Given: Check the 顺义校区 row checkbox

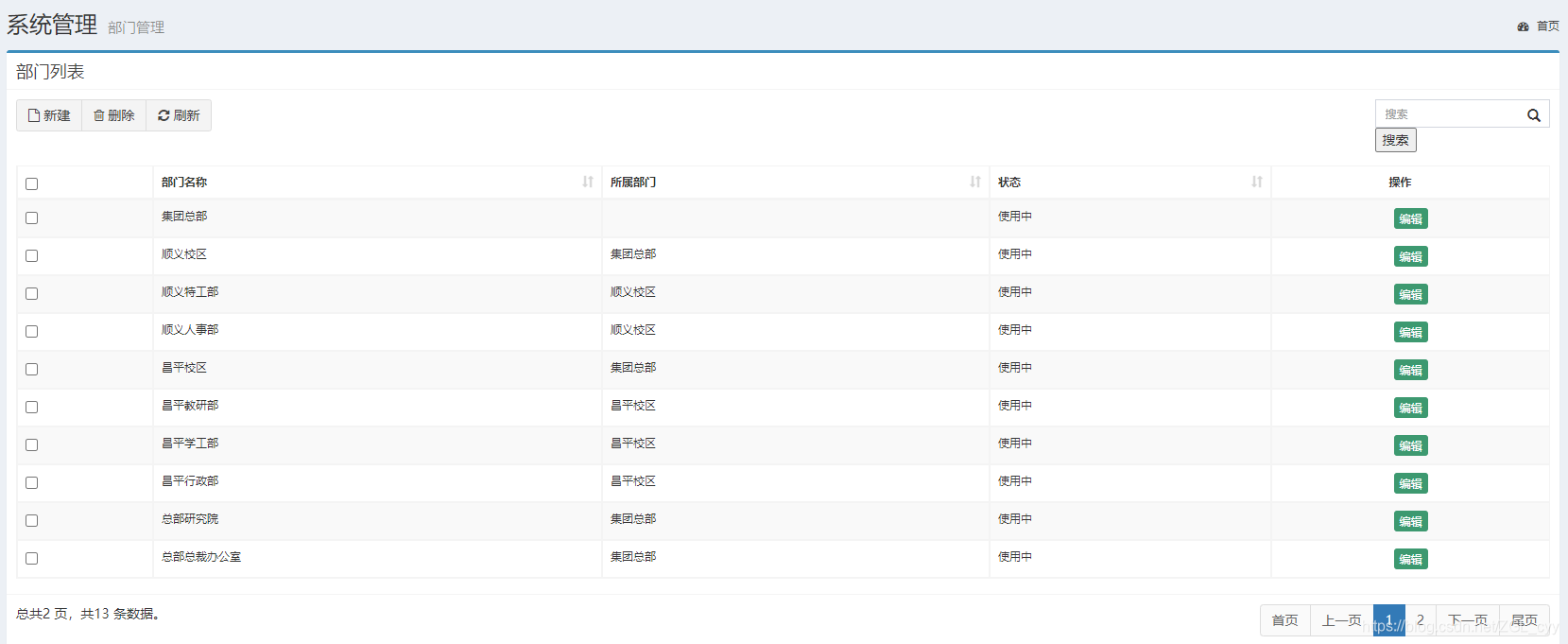Looking at the screenshot, I should 31,255.
